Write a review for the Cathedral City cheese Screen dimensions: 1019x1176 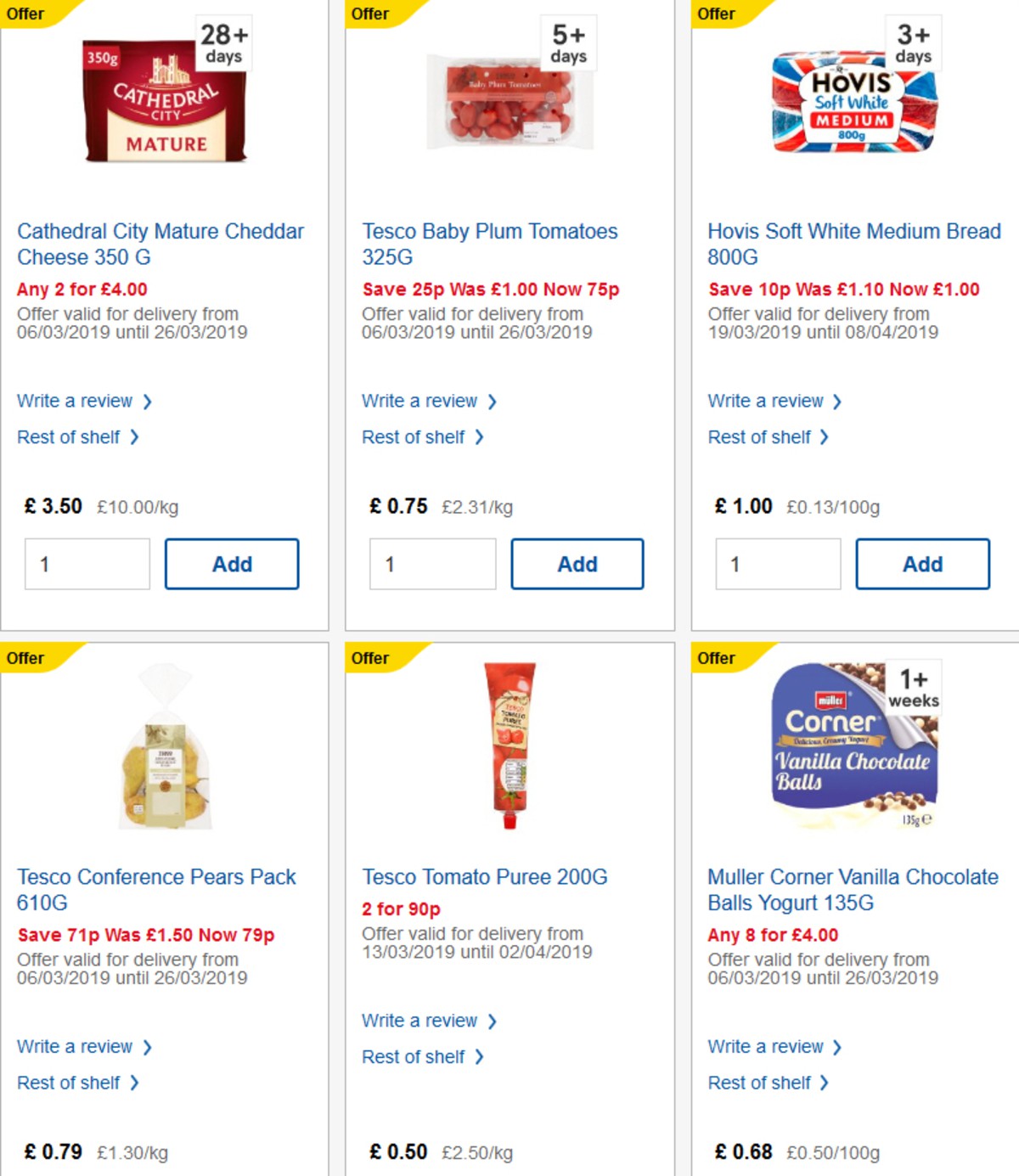pos(76,401)
